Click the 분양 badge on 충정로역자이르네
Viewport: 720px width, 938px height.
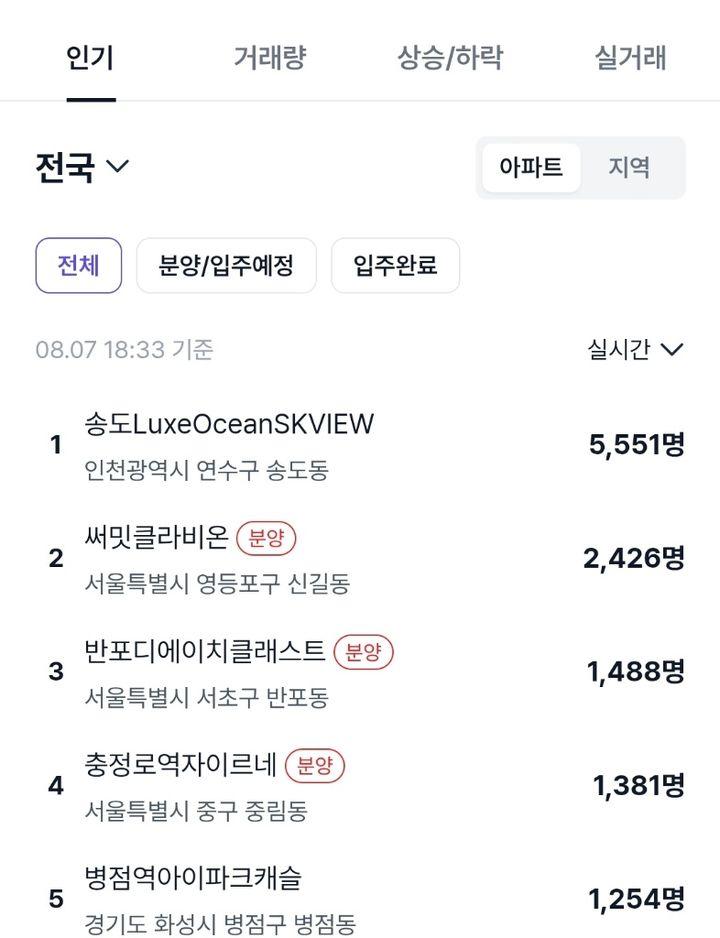click(315, 765)
